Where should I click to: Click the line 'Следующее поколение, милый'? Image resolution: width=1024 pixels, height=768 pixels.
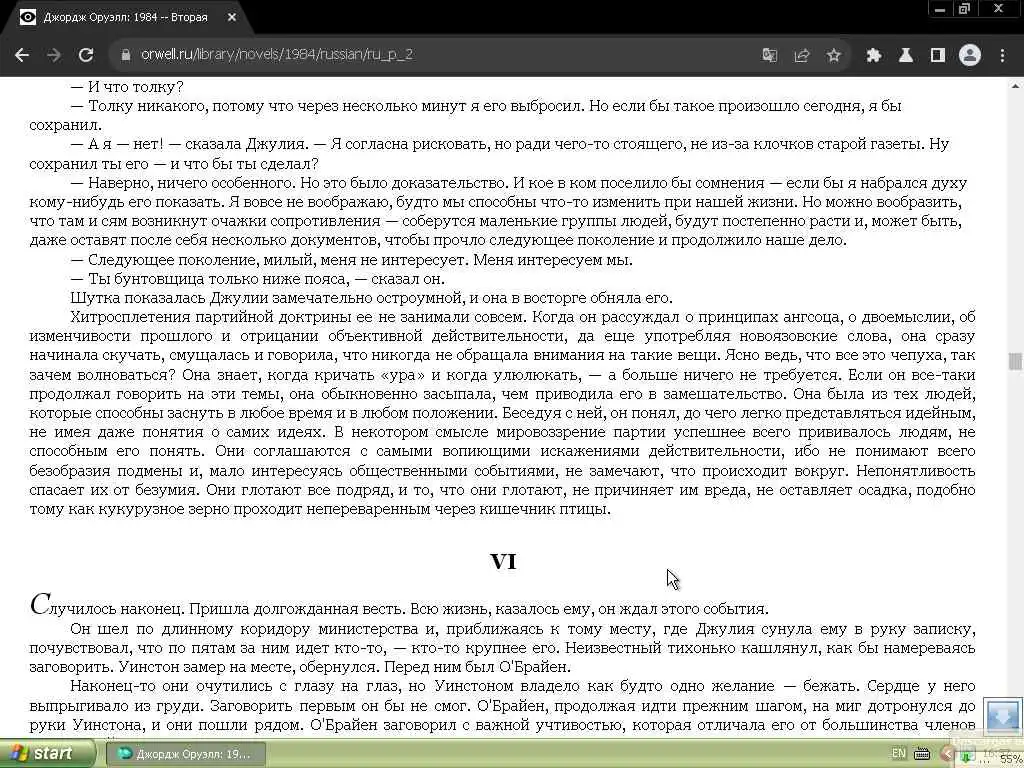pyautogui.click(x=351, y=260)
